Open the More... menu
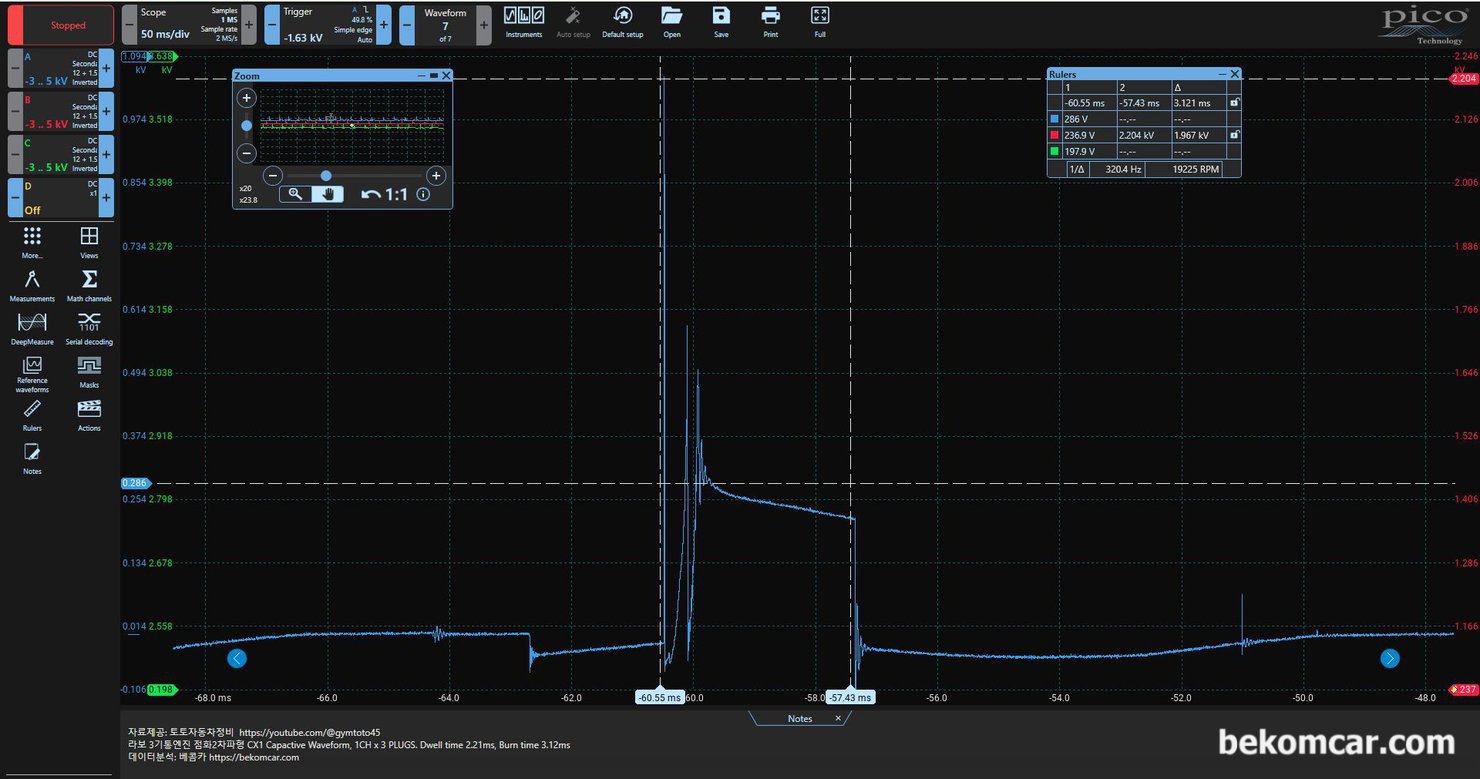This screenshot has height=779, width=1480. [32, 241]
